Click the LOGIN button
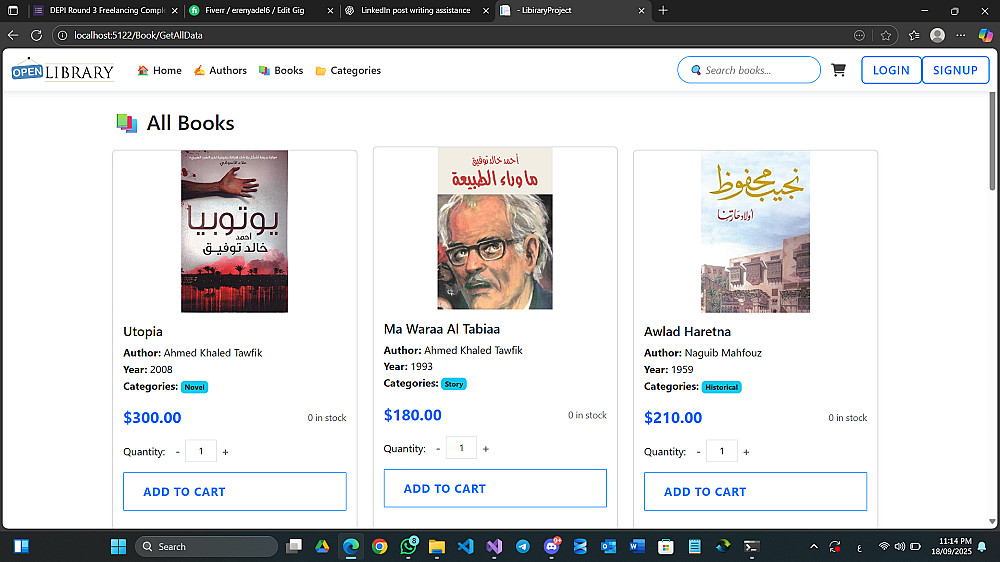The height and width of the screenshot is (562, 1000). point(891,70)
